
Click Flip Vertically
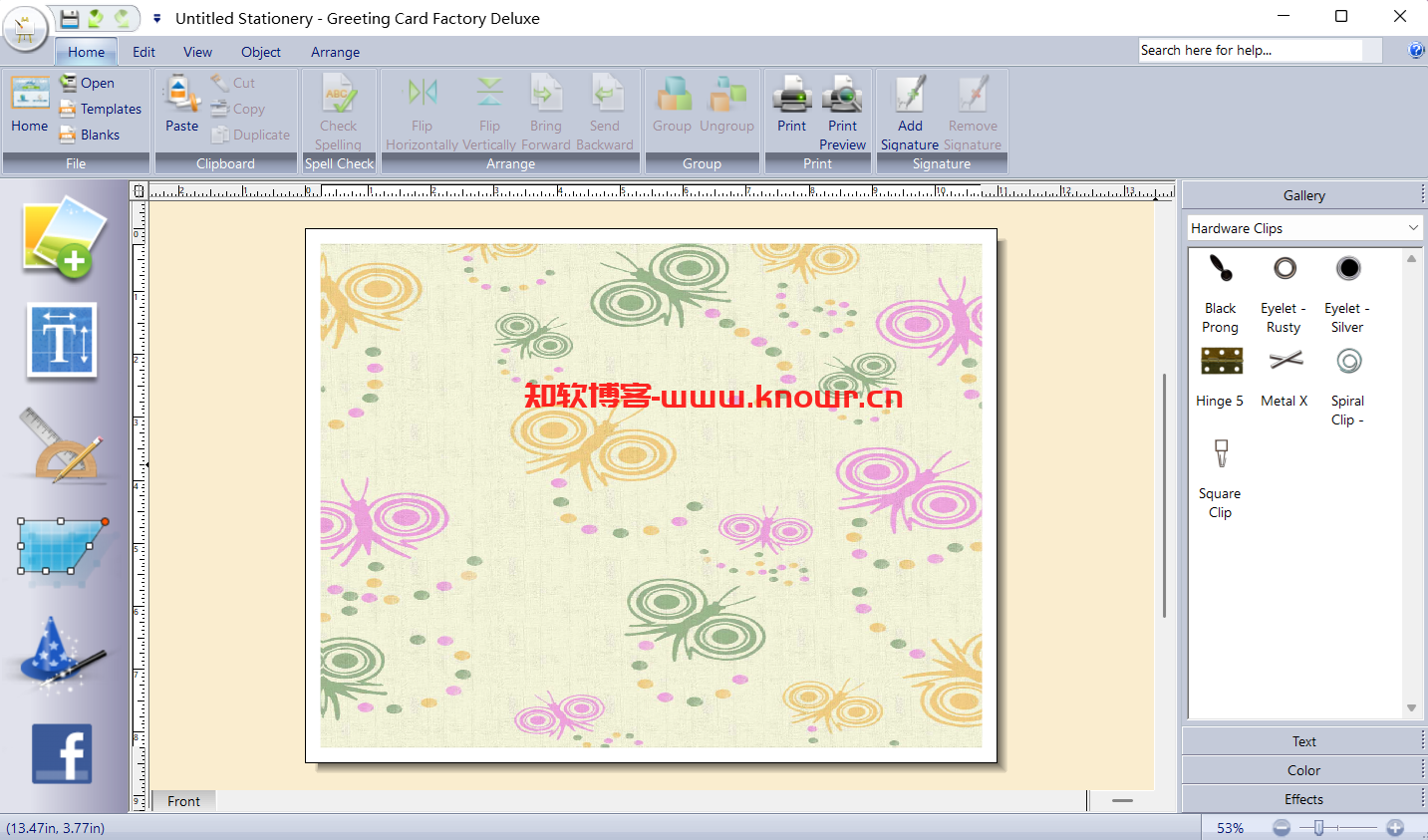(489, 113)
